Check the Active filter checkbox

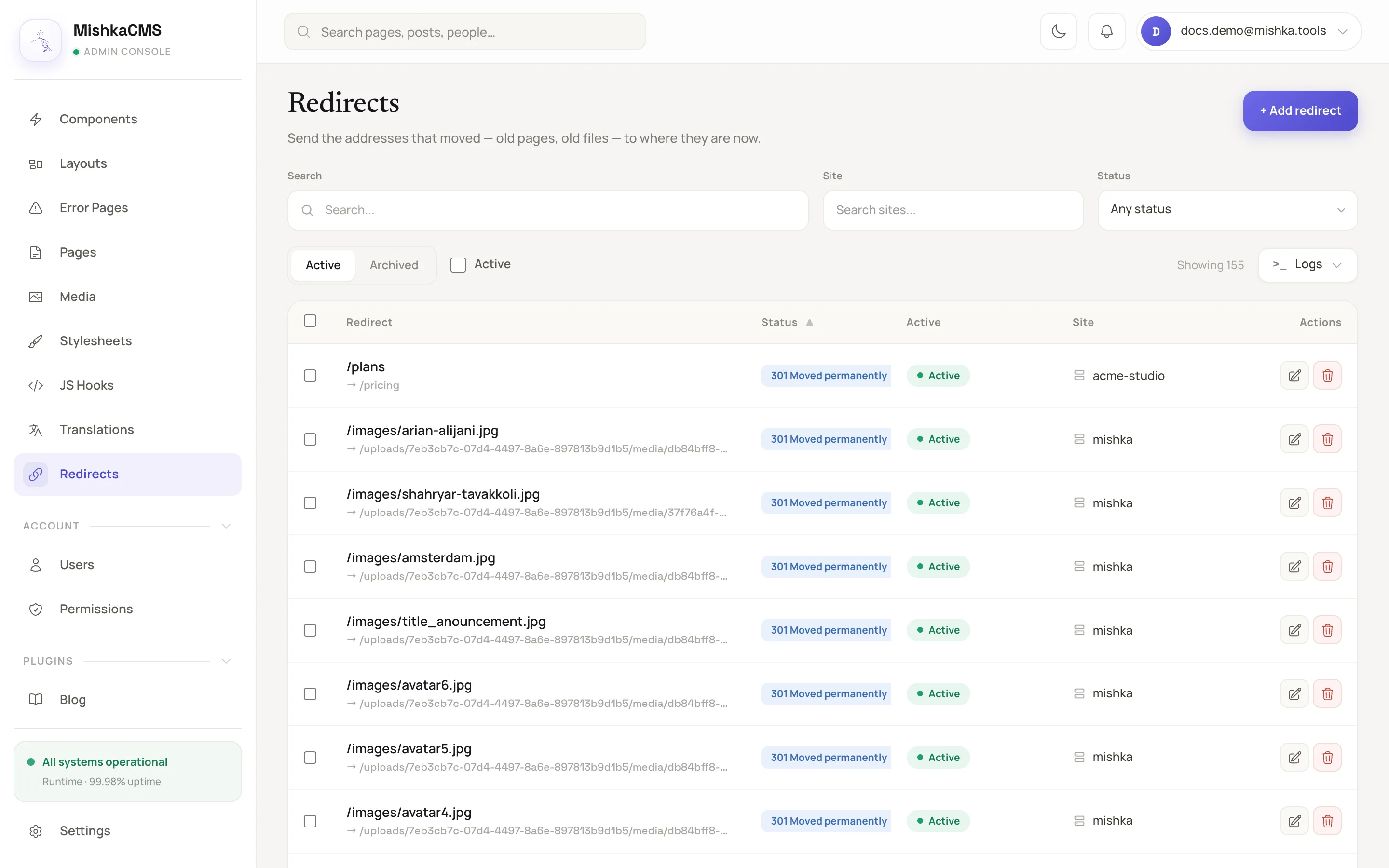(458, 265)
